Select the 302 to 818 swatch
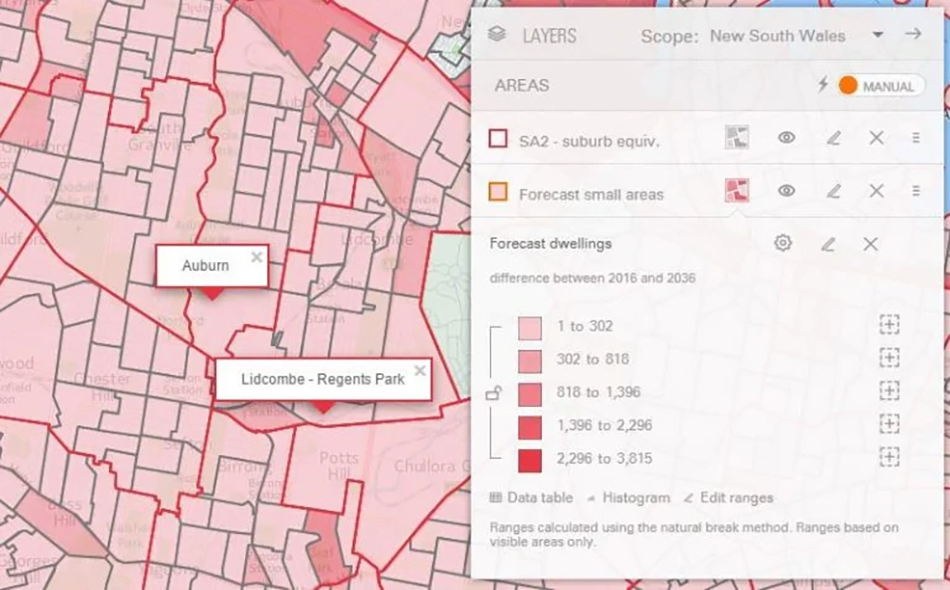Screen dimensions: 950x590 coord(530,361)
